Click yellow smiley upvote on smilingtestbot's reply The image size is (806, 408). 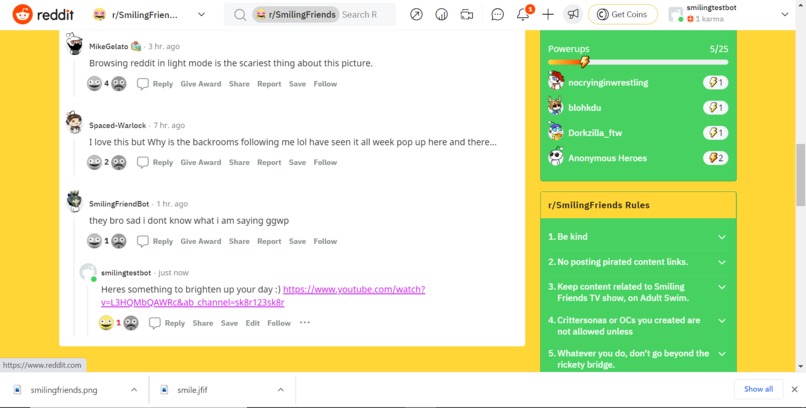click(106, 323)
